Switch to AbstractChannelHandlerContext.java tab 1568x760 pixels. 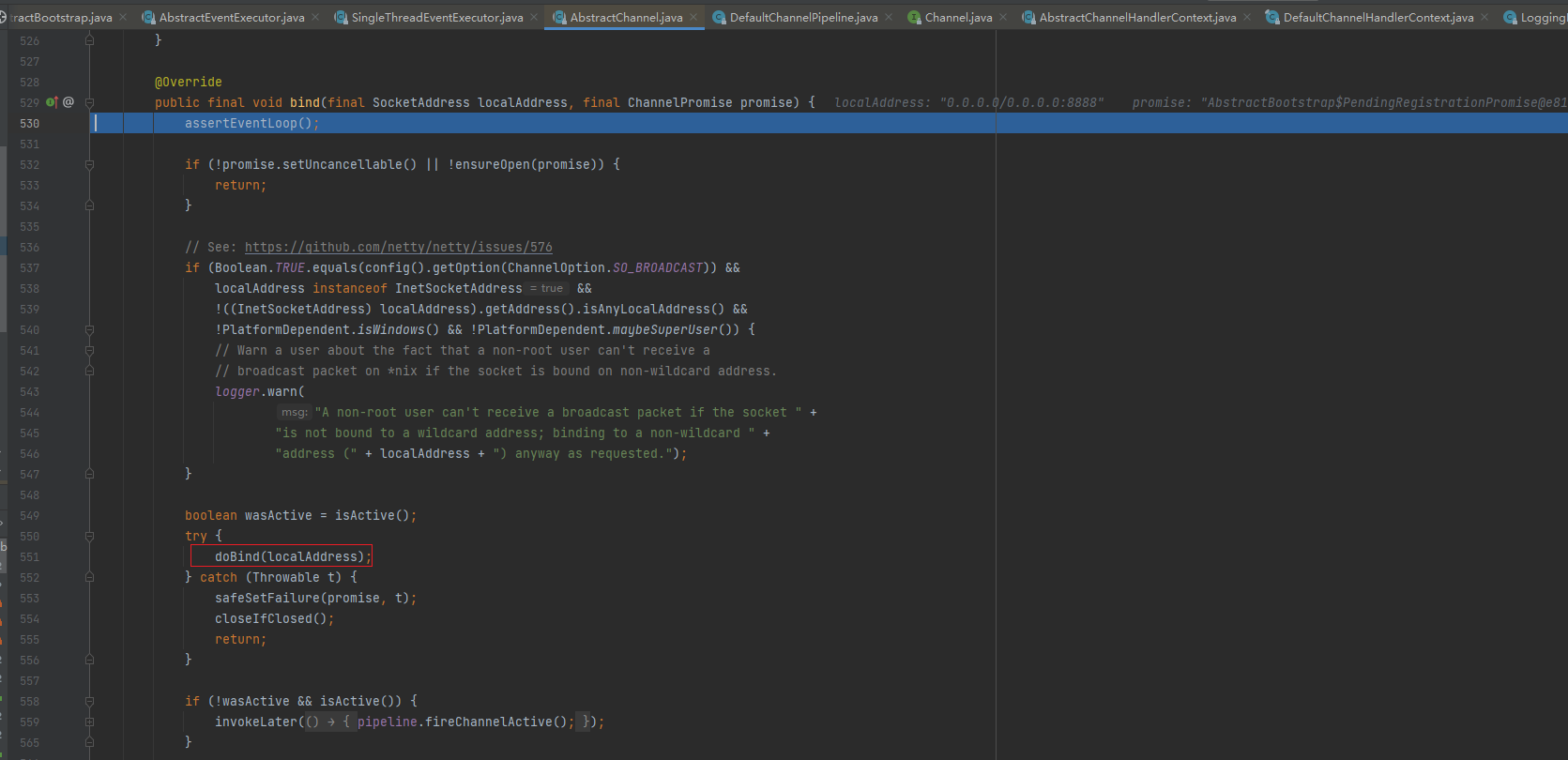1137,18
